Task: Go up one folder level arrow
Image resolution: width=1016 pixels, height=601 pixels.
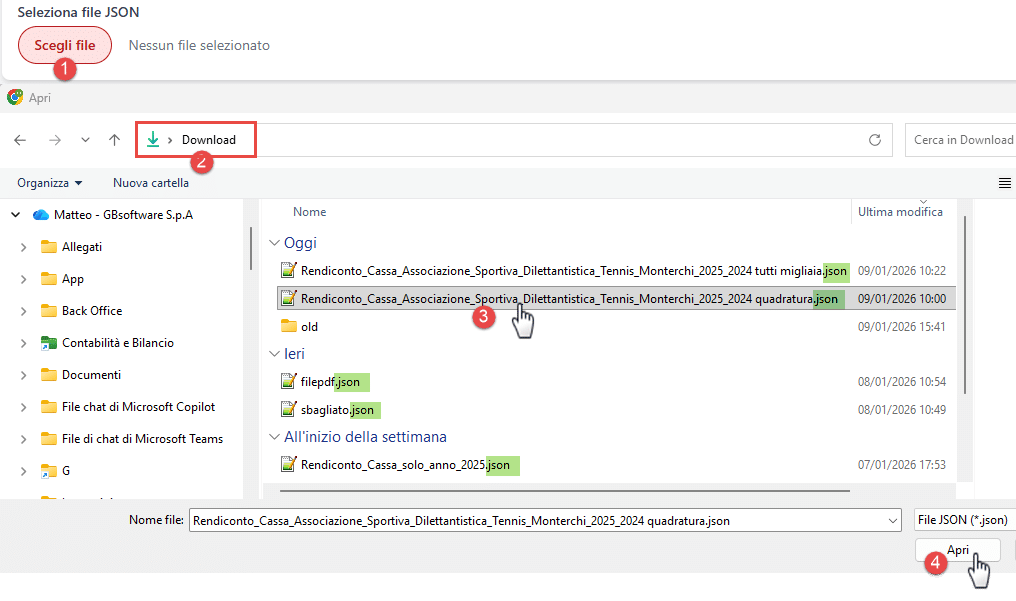Action: click(x=115, y=140)
